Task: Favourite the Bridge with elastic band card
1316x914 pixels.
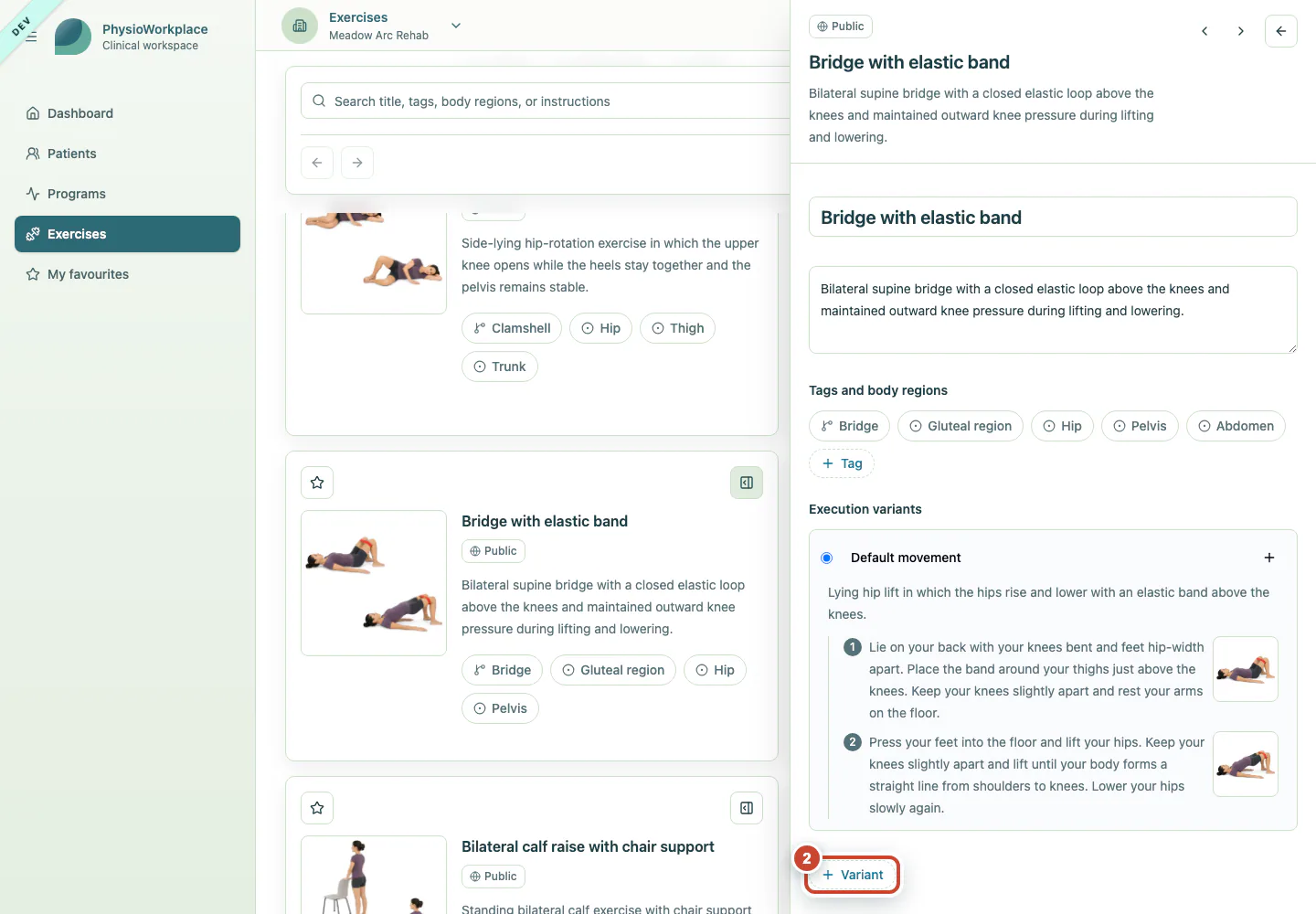Action: pyautogui.click(x=317, y=483)
